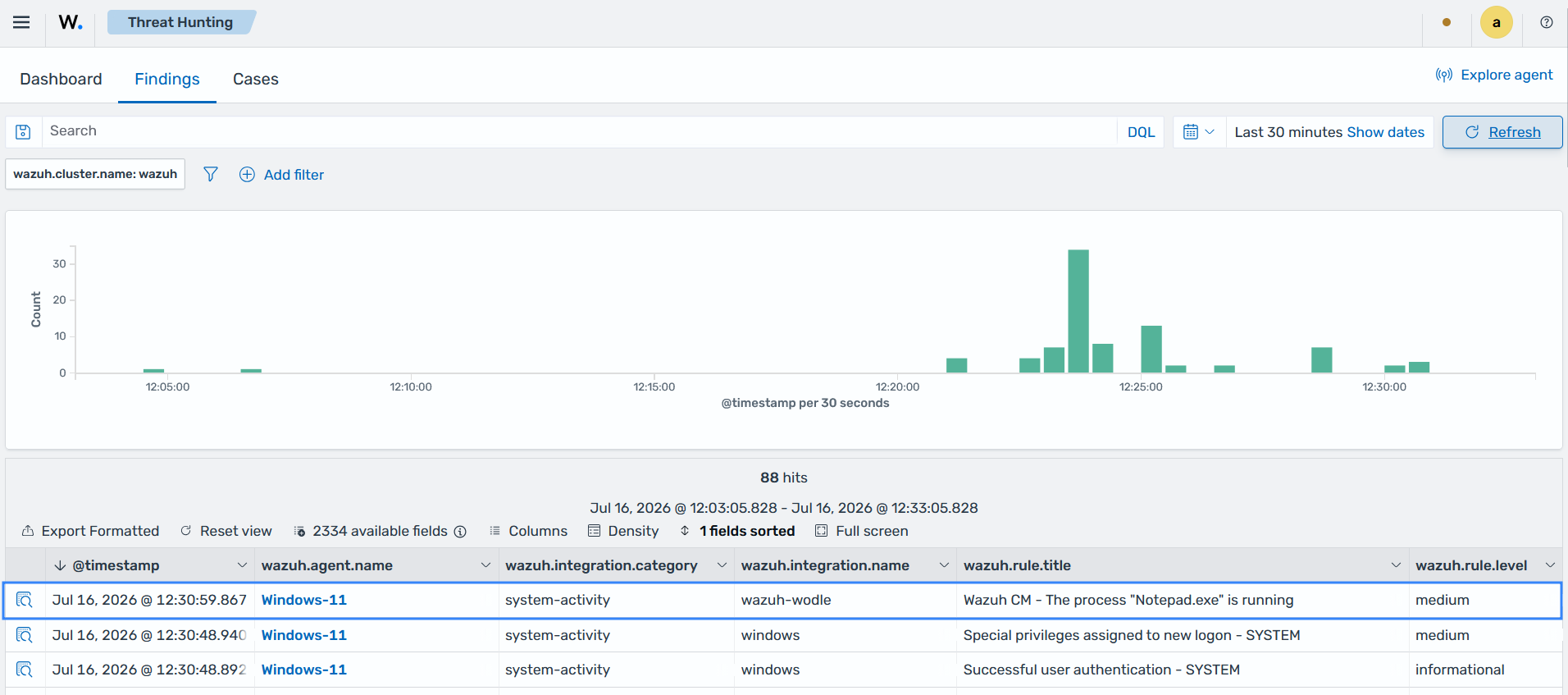Screen dimensions: 1568x695
Task: Open Windows-11 agent link in Notepad.exe row
Action: click(x=303, y=600)
